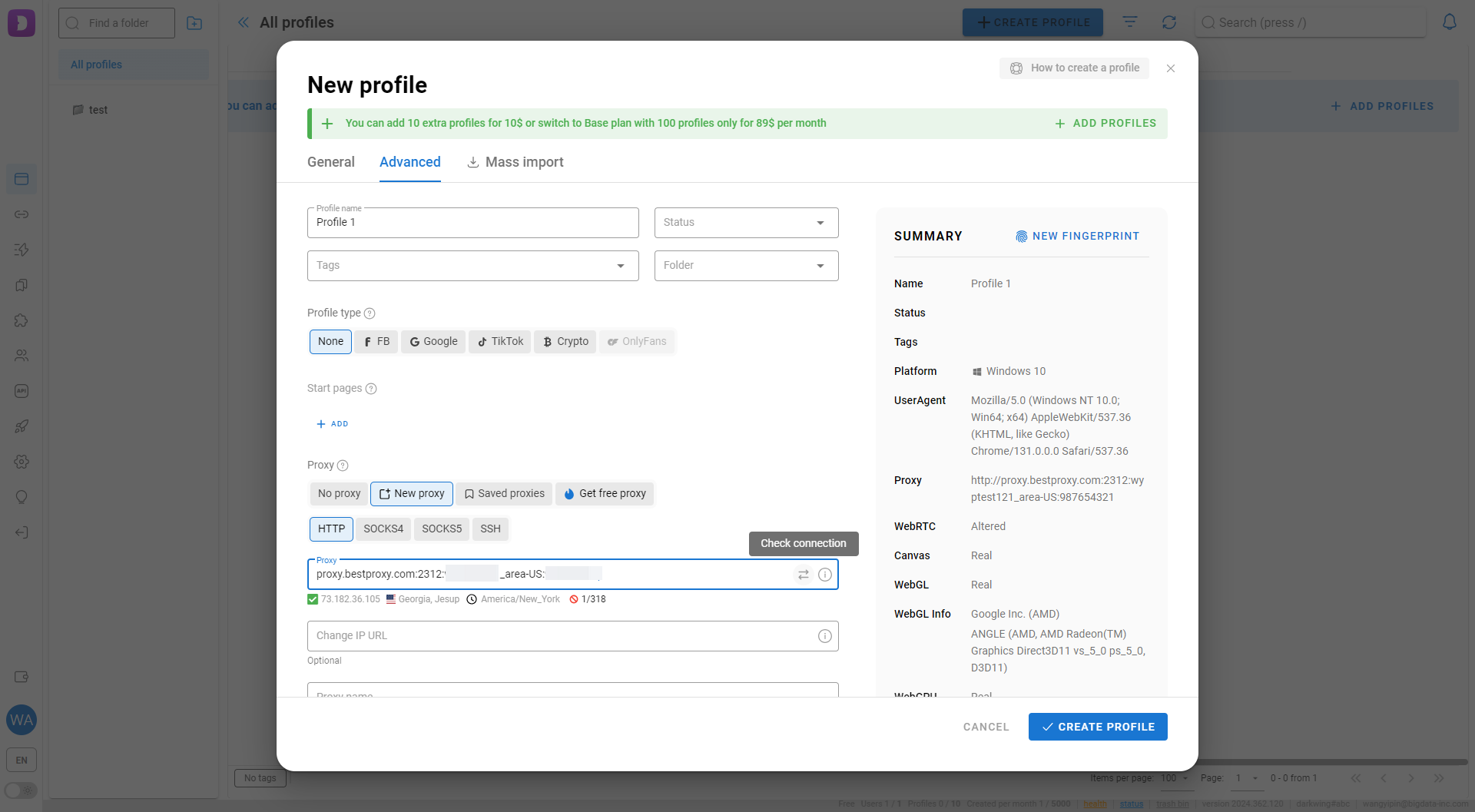Open the Status dropdown

746,223
